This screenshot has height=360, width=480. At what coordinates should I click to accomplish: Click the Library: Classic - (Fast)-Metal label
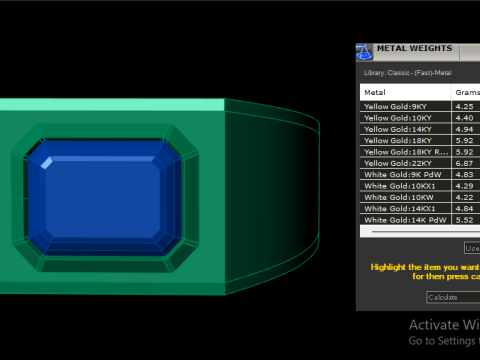(408, 73)
